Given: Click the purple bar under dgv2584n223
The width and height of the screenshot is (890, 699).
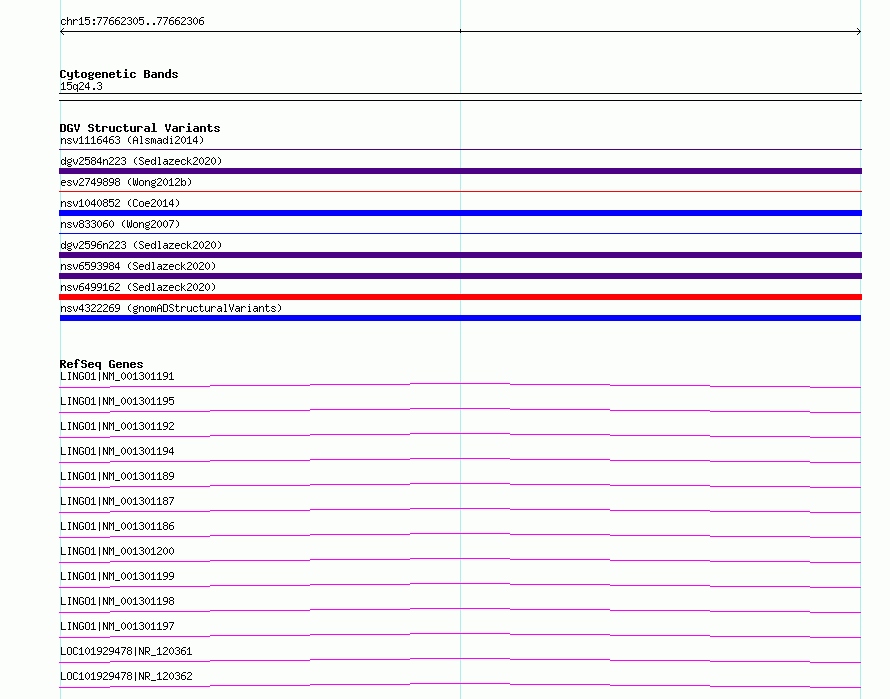Looking at the screenshot, I should pos(460,171).
